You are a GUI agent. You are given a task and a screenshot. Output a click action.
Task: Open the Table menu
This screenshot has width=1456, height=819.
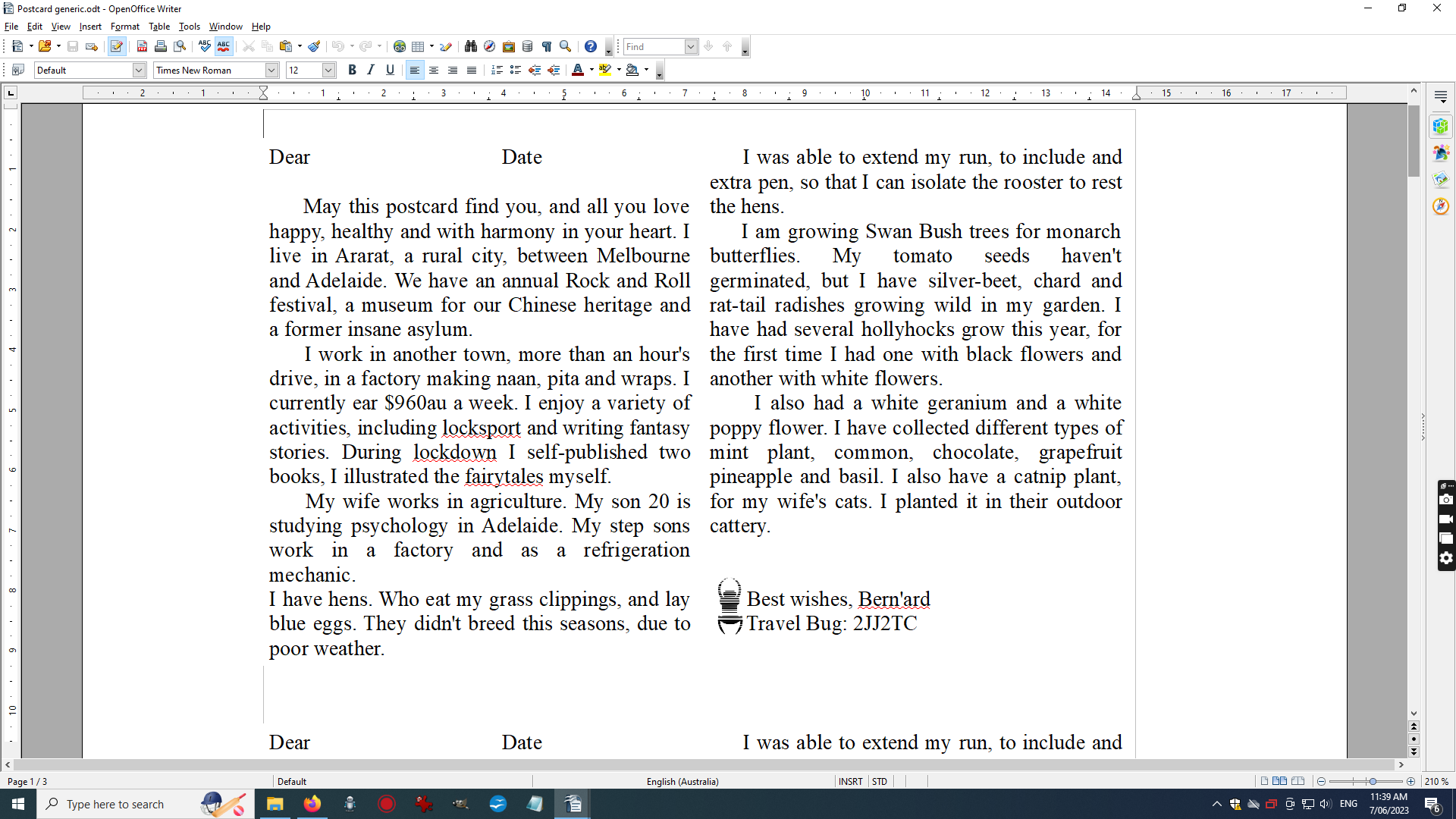pos(159,27)
